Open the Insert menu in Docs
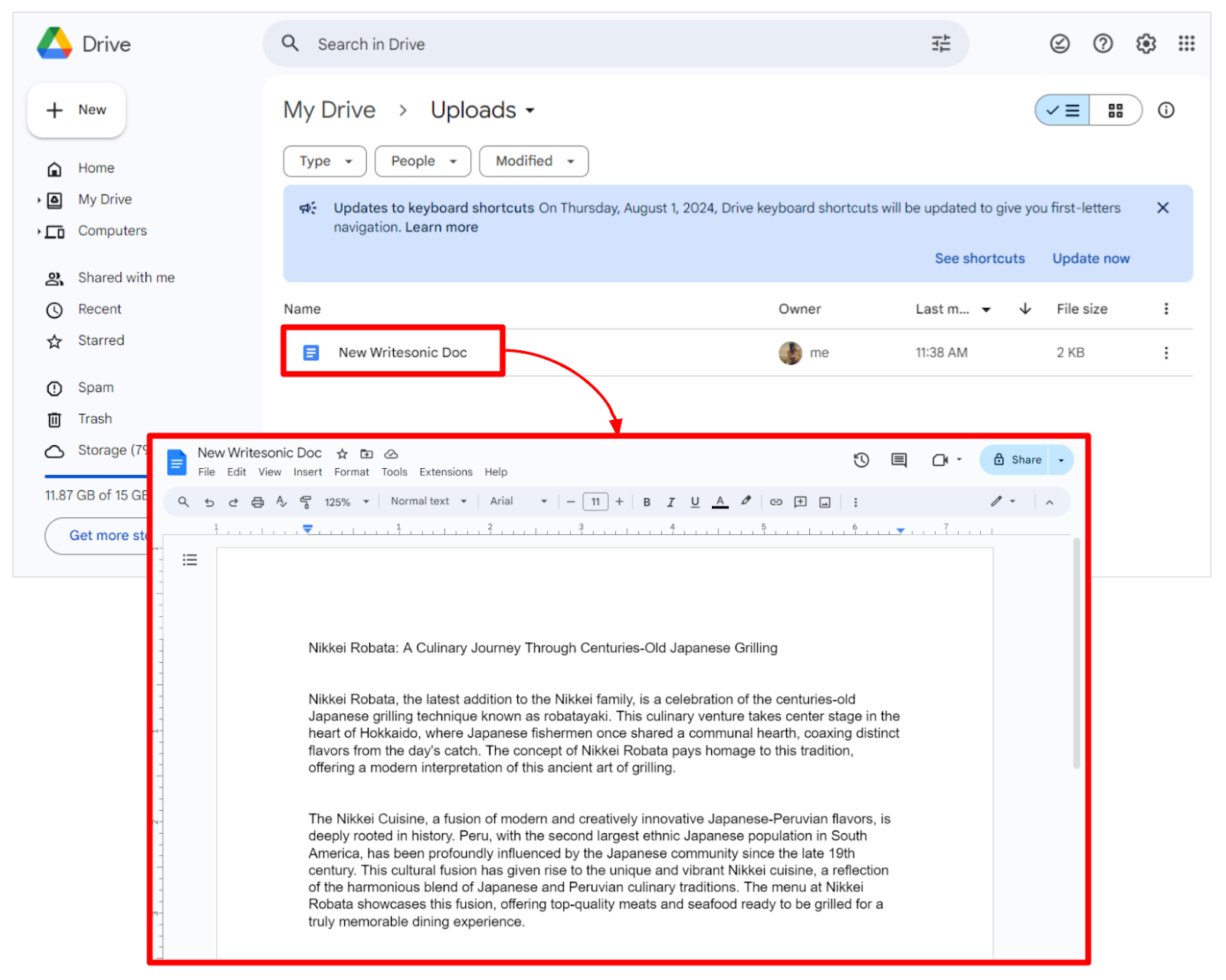This screenshot has height=980, width=1226. [308, 472]
